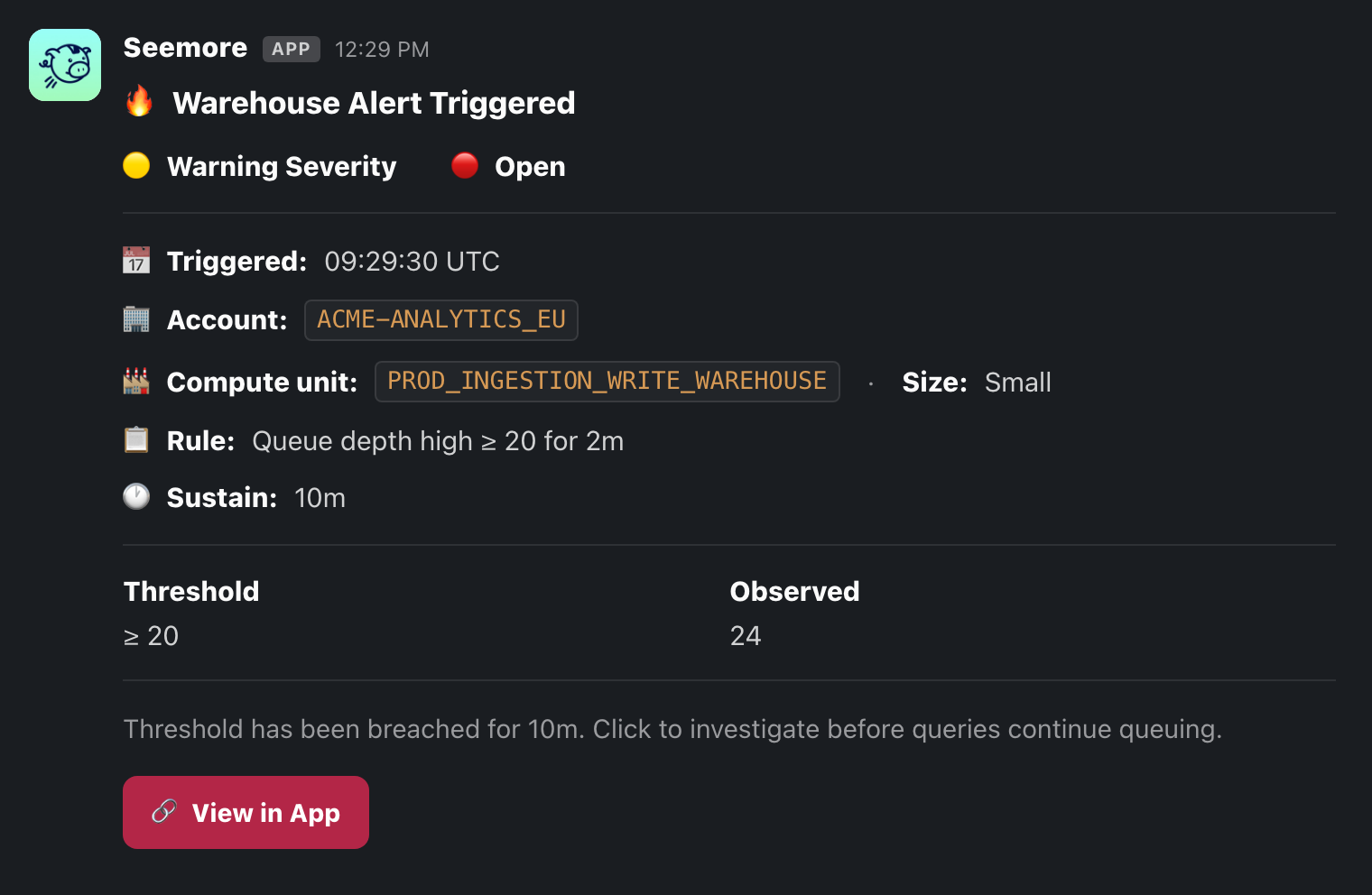Click the Warehouse Alert Triggered heading
Viewport: 1372px width, 895px height.
[x=374, y=103]
